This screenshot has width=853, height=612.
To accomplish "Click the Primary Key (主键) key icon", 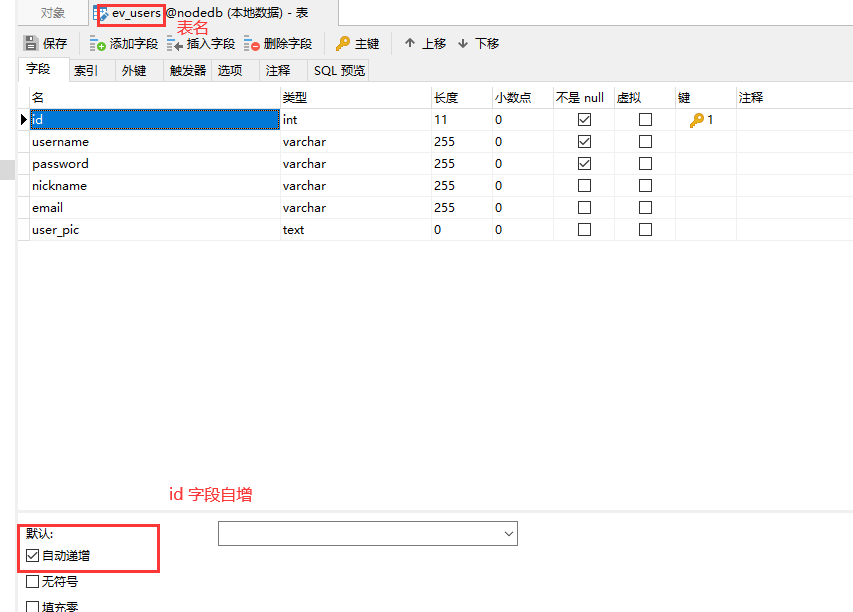I will click(x=343, y=44).
